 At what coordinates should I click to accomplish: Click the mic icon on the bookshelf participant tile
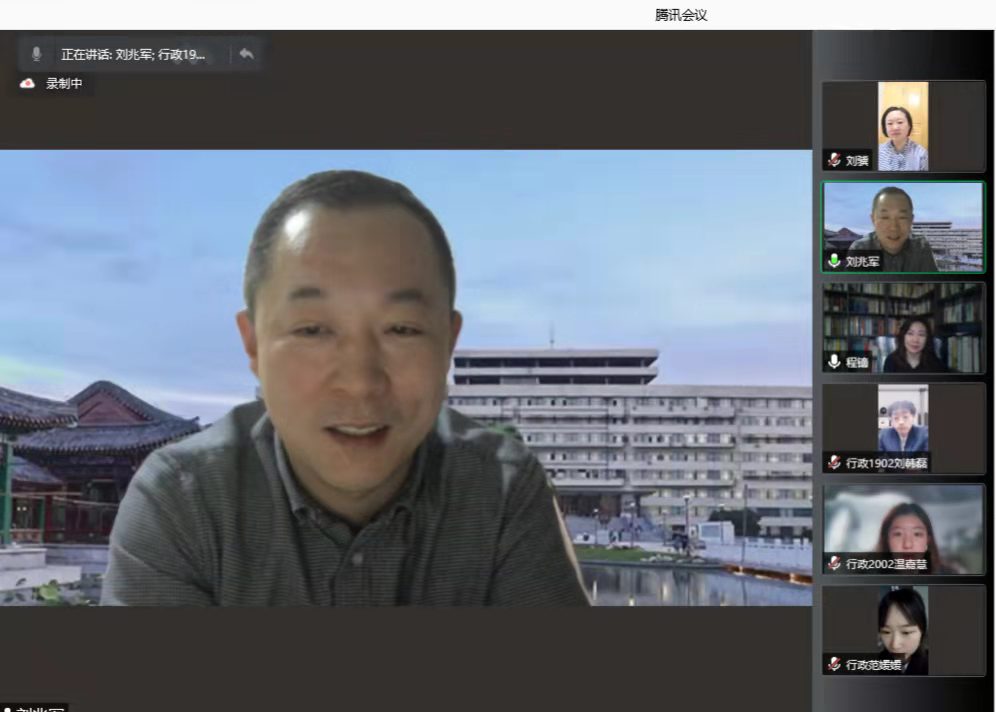point(834,362)
